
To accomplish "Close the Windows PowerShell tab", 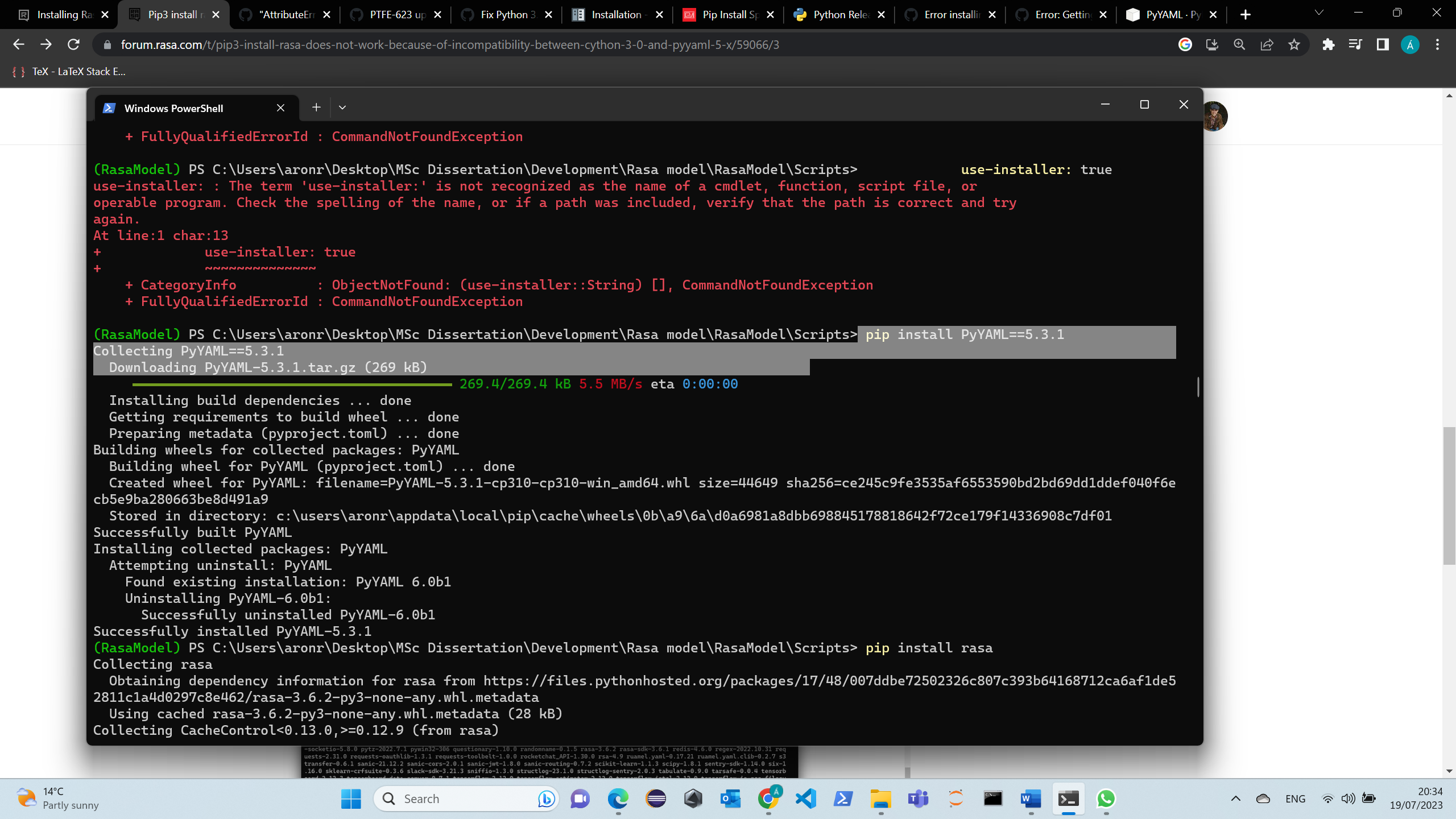I will (x=280, y=108).
